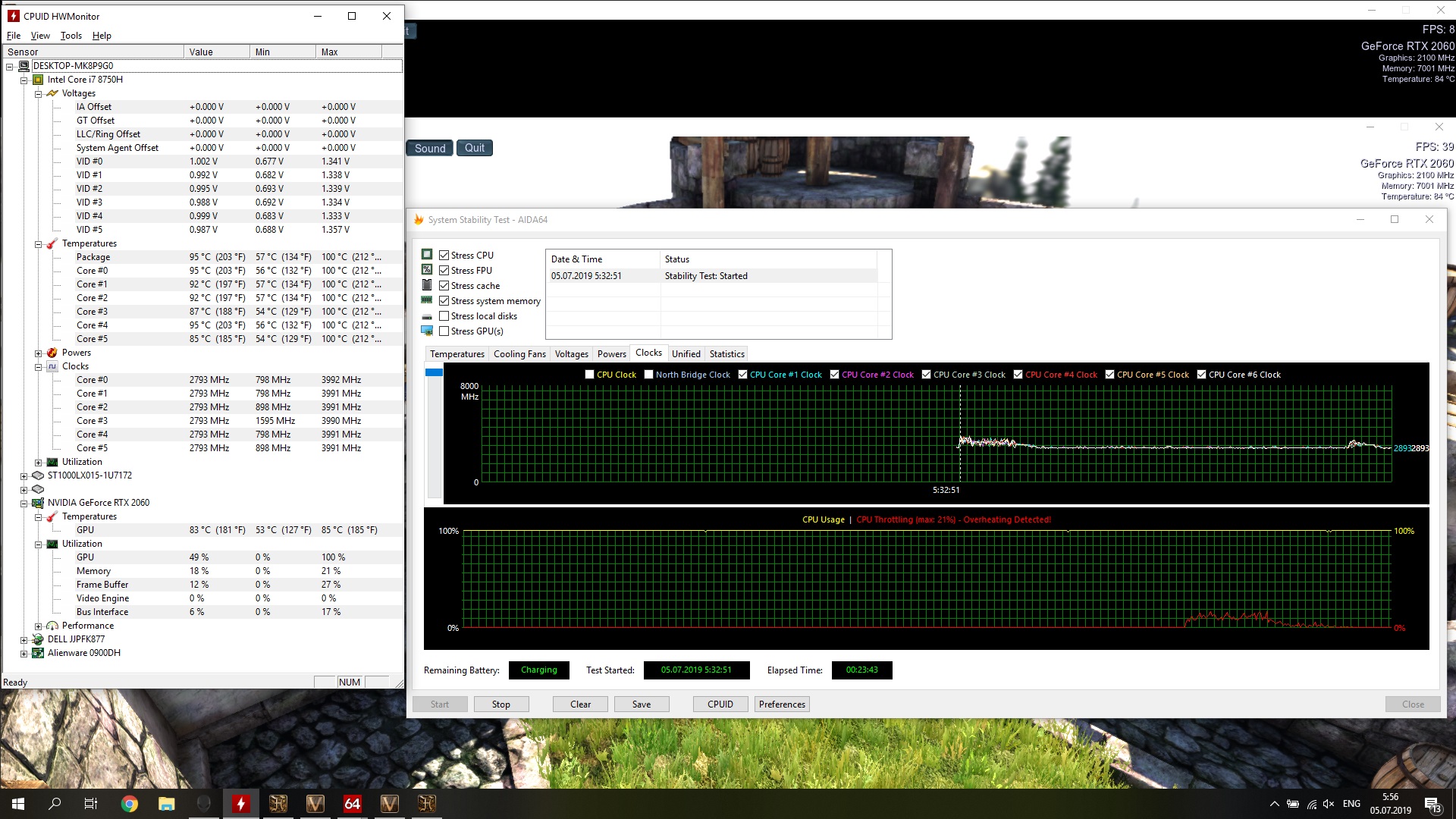The width and height of the screenshot is (1456, 819).
Task: Switch to HWMonitor taskbar icon
Action: 241,804
